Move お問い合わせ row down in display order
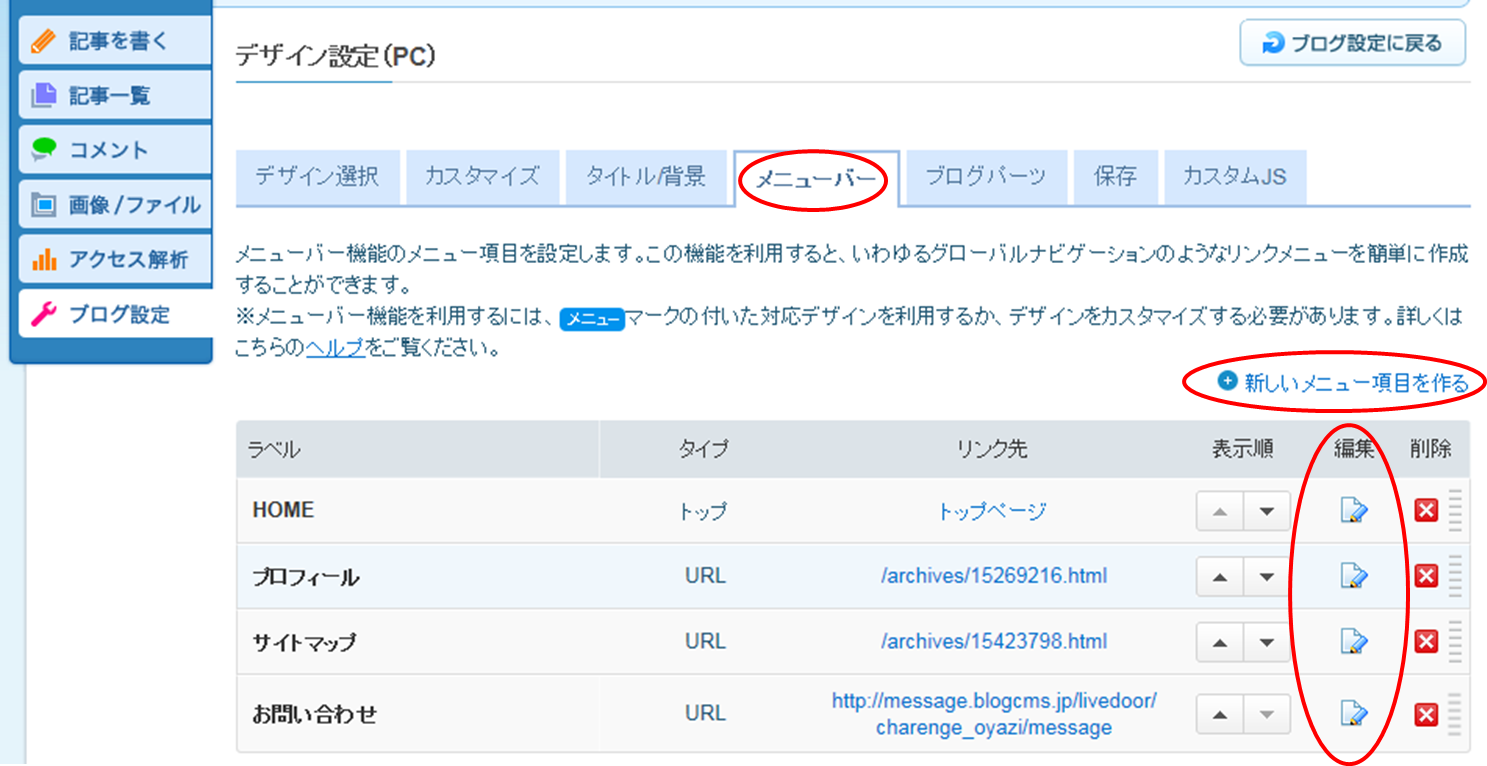 pos(1267,714)
